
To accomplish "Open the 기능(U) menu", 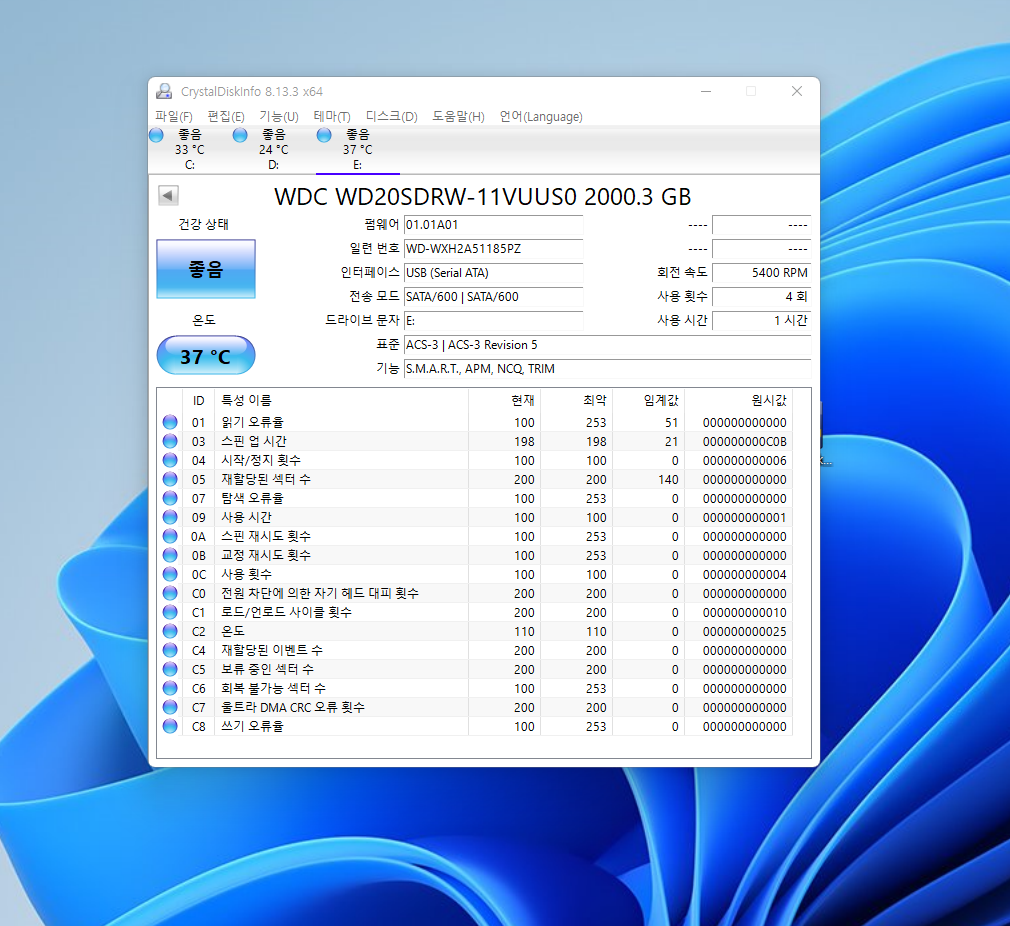I will tap(279, 117).
